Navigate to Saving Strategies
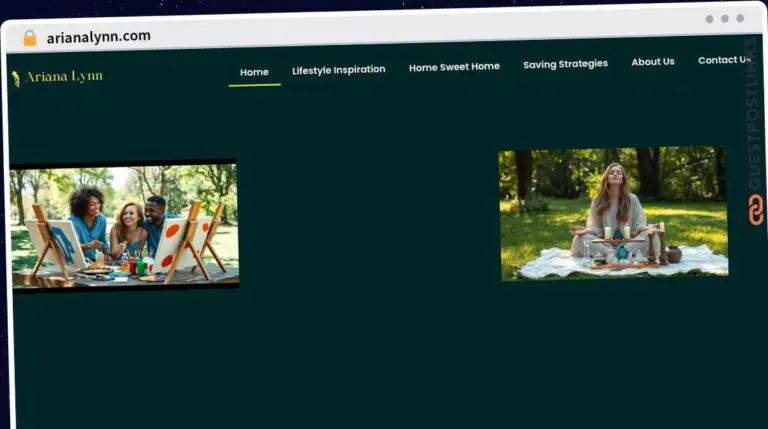This screenshot has width=768, height=429. click(x=565, y=64)
